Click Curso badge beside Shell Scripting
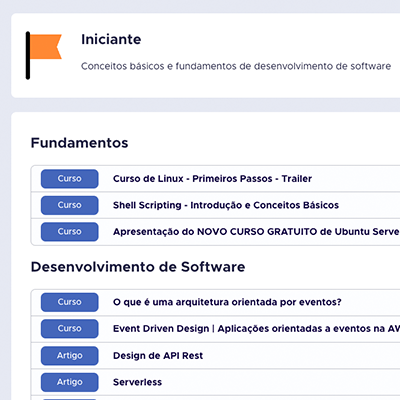 [69, 205]
